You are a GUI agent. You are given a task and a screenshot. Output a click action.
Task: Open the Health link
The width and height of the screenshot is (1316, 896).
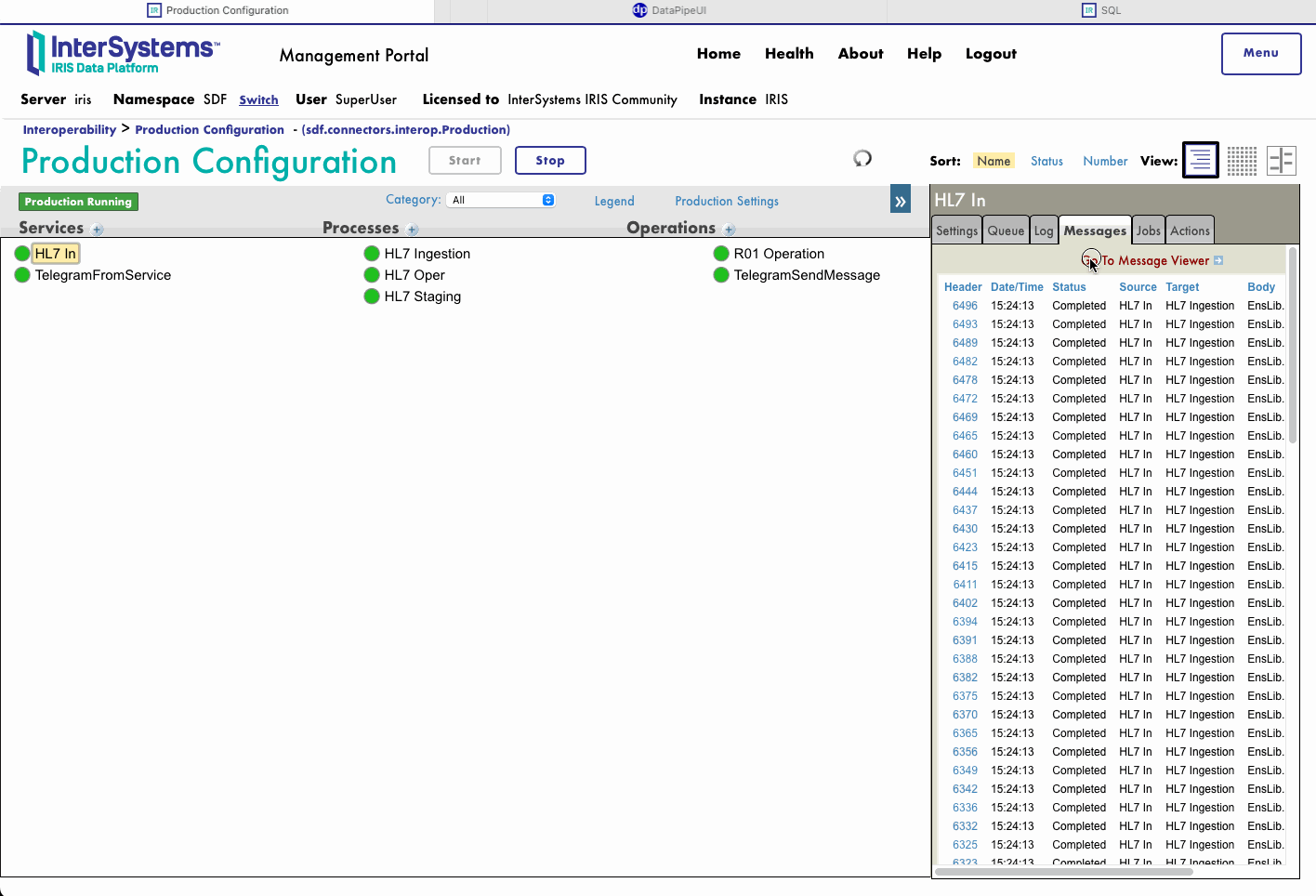click(x=789, y=54)
